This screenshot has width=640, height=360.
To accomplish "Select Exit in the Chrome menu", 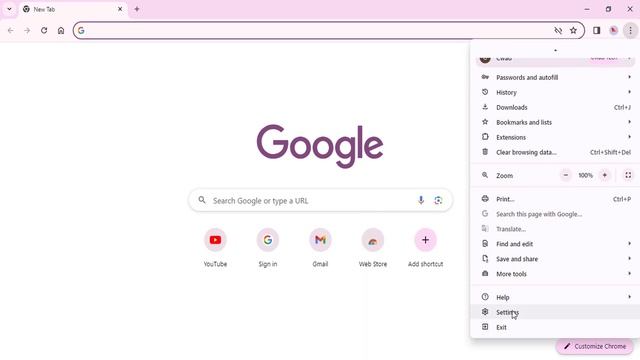I will click(555, 327).
